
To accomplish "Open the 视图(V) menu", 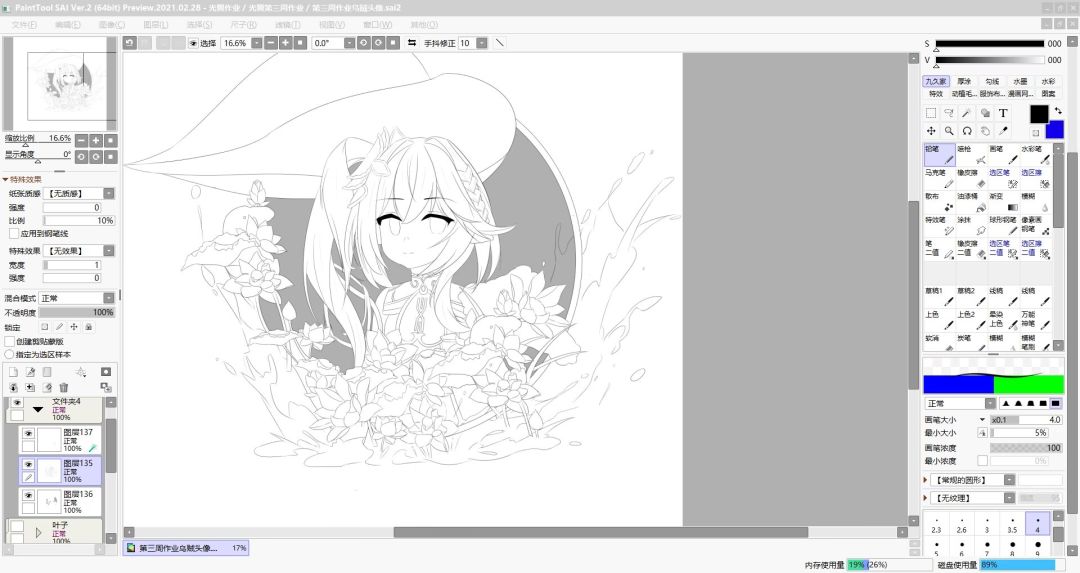I will point(331,24).
